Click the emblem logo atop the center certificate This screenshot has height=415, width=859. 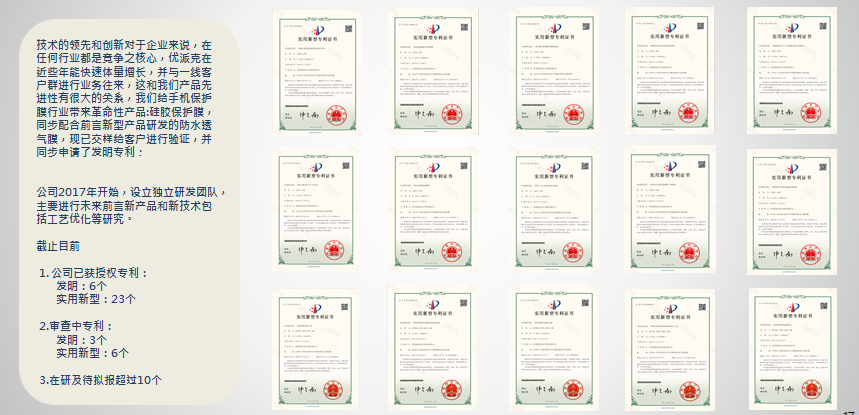tap(554, 163)
